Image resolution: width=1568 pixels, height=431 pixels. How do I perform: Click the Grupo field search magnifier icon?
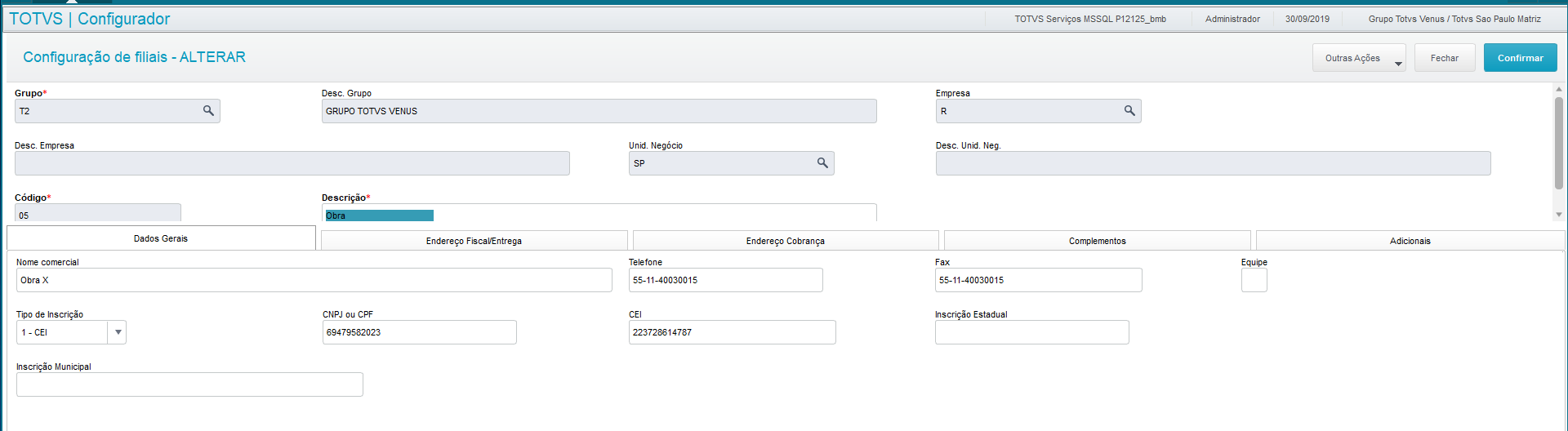[x=208, y=111]
